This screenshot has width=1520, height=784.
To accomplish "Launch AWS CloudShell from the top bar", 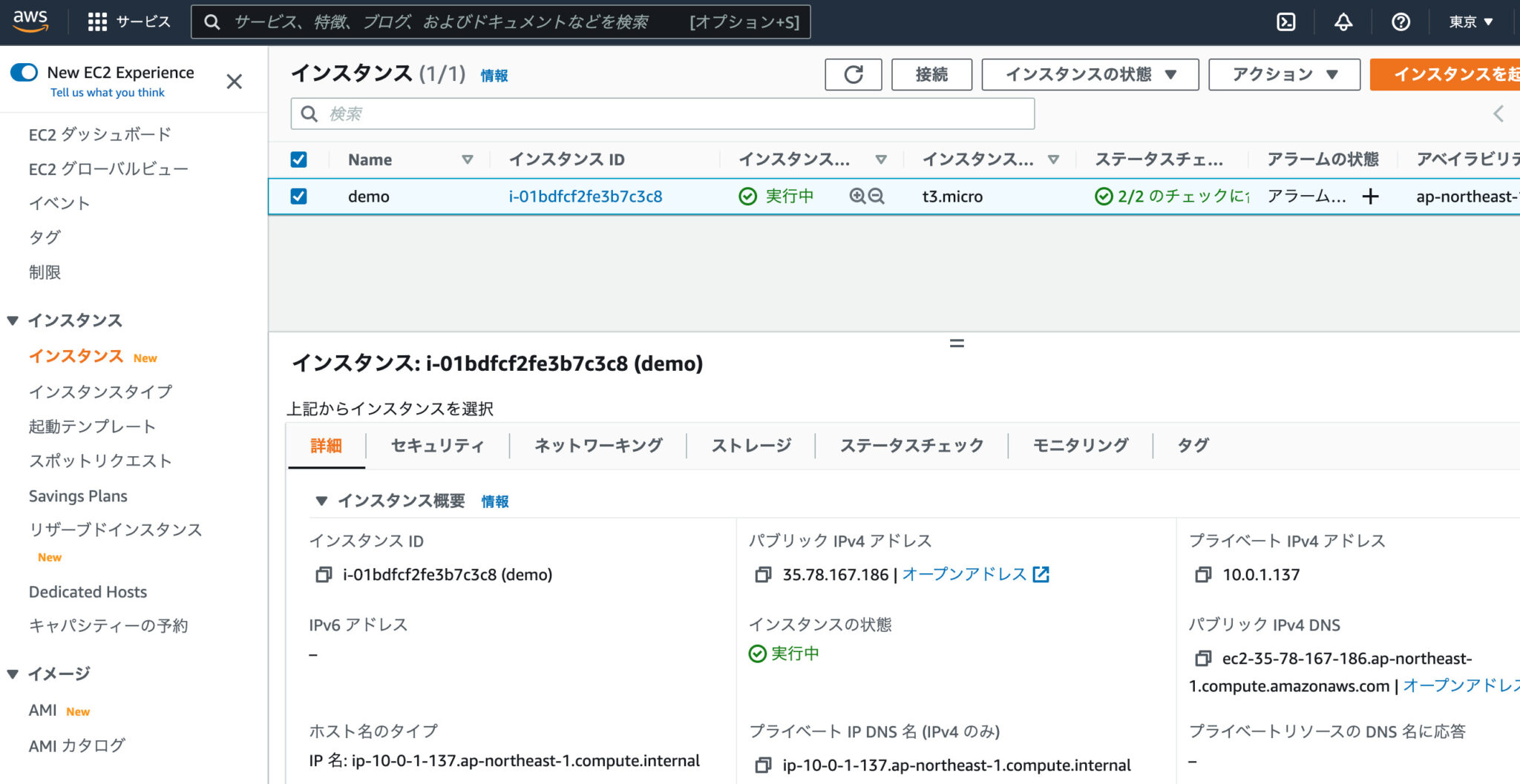I will tap(1286, 22).
